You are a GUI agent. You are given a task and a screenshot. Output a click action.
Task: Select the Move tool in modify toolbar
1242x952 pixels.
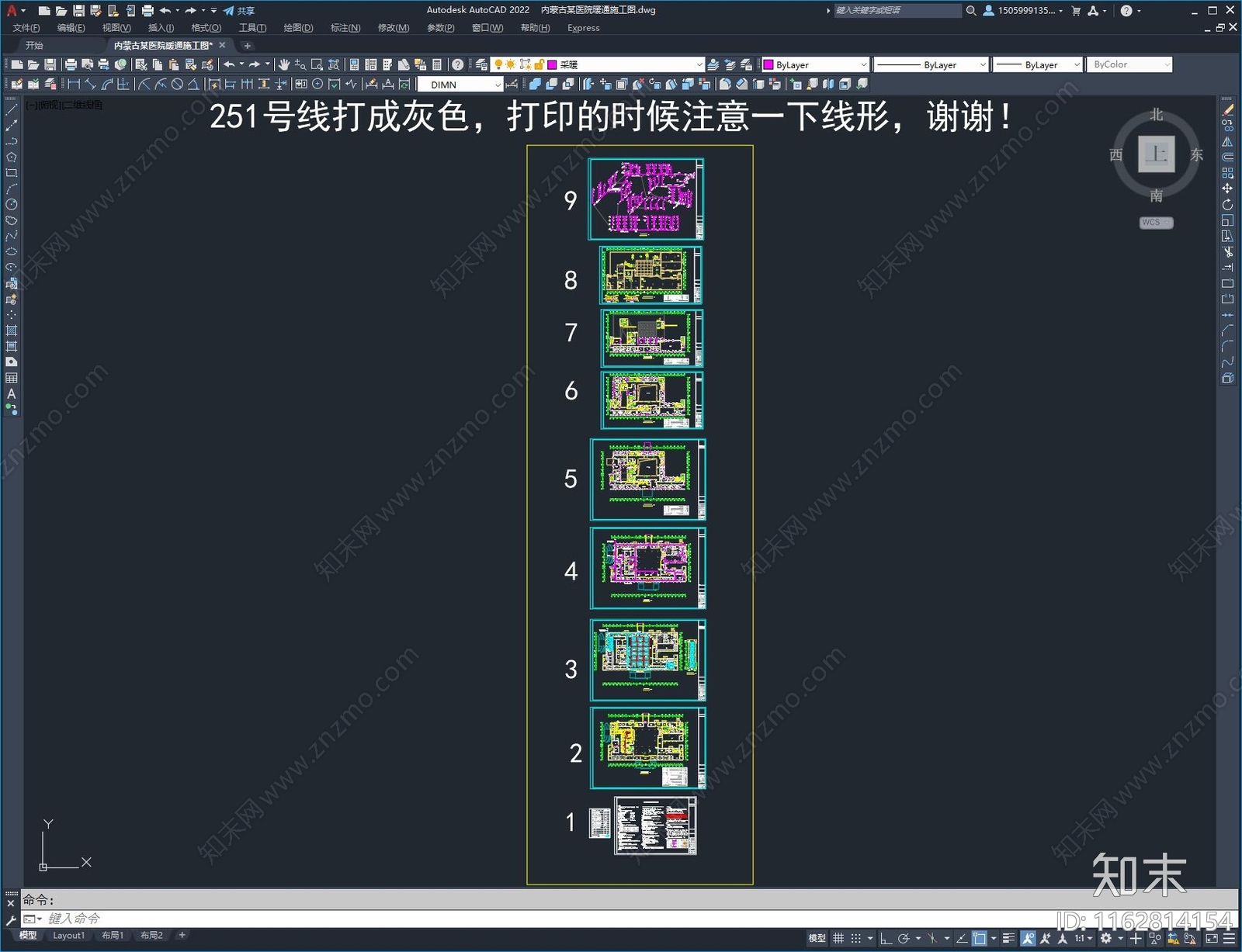(1227, 189)
